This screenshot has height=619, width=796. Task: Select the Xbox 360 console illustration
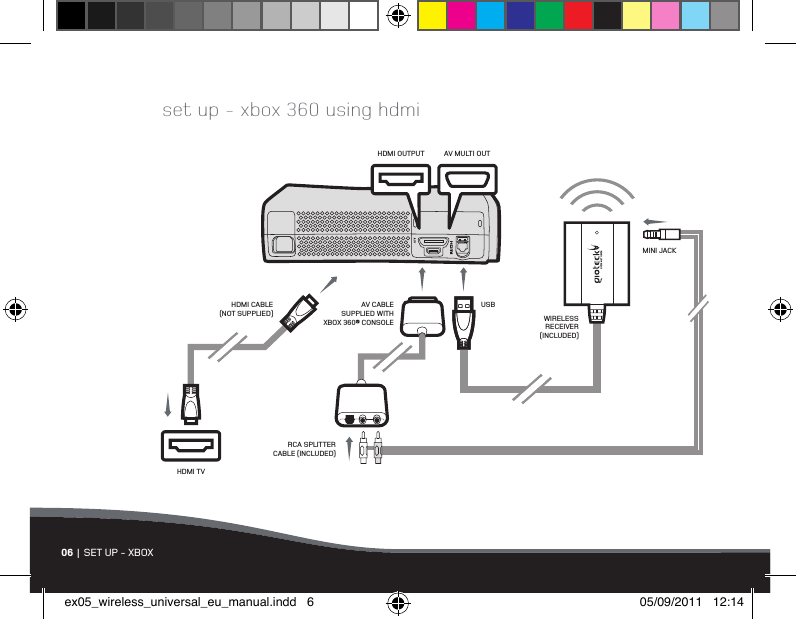click(381, 224)
